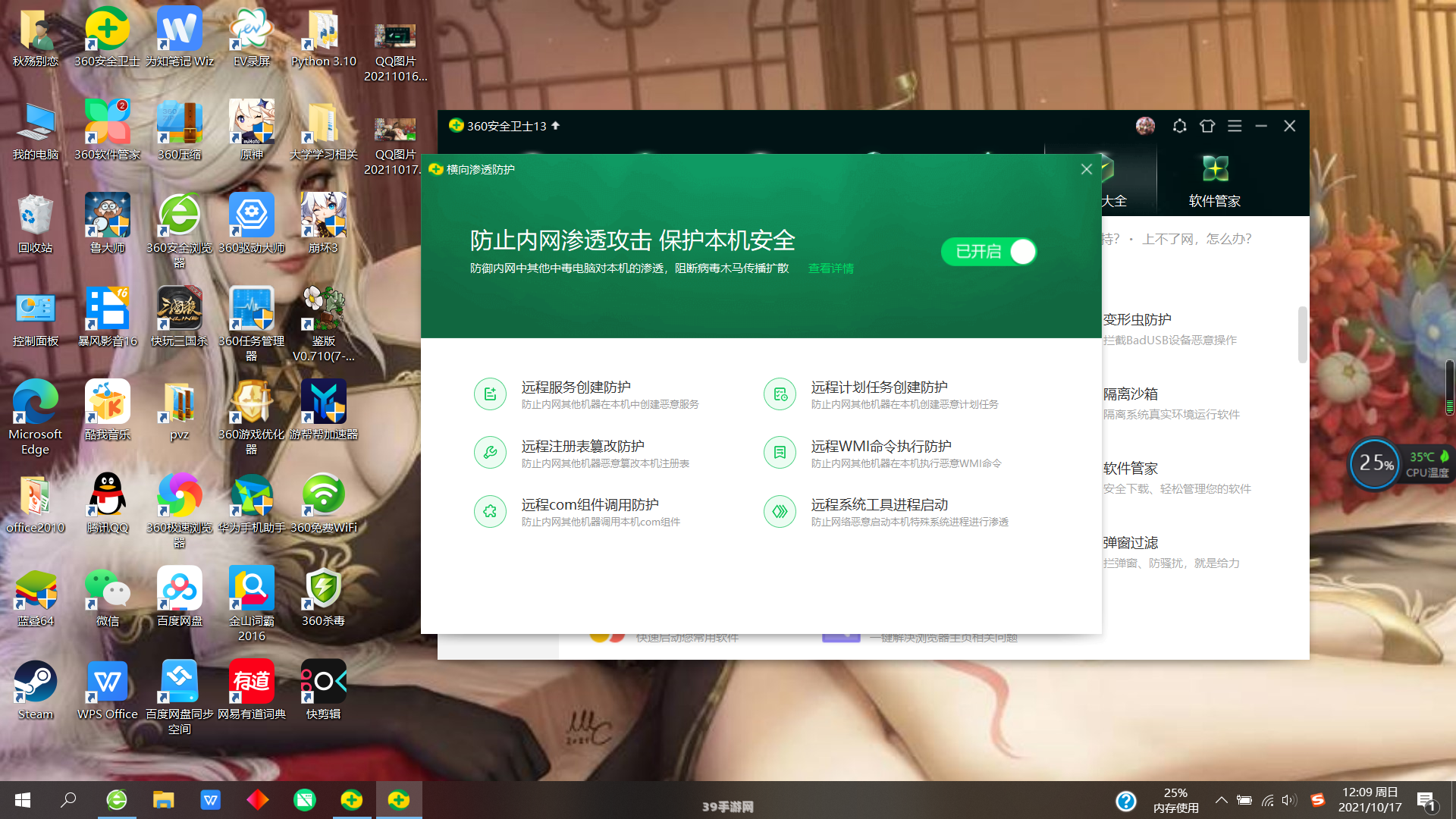
Task: Open 隔离沙箱 in 360 window
Action: 1130,394
